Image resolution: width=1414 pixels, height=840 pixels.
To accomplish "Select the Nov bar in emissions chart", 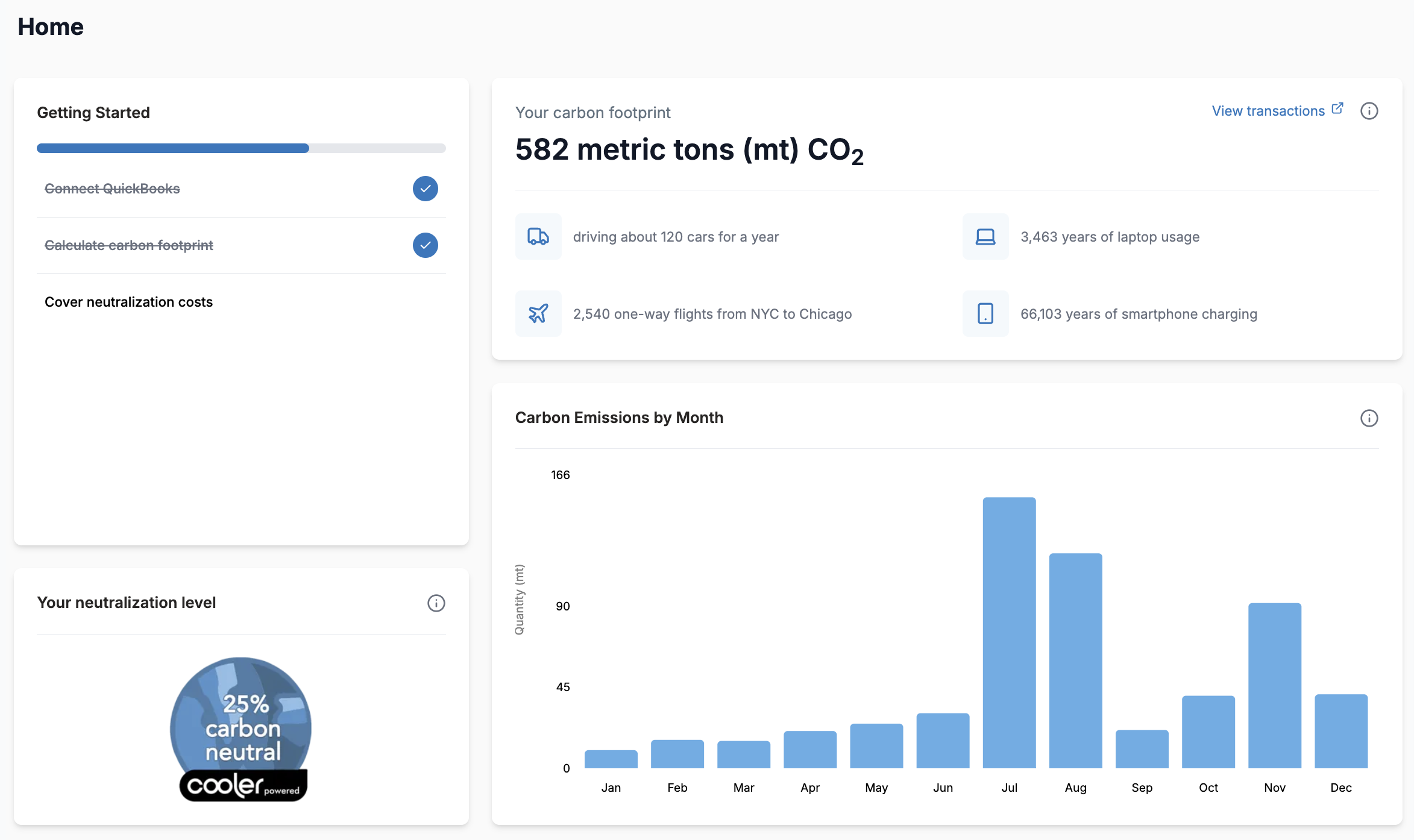I will [1274, 686].
